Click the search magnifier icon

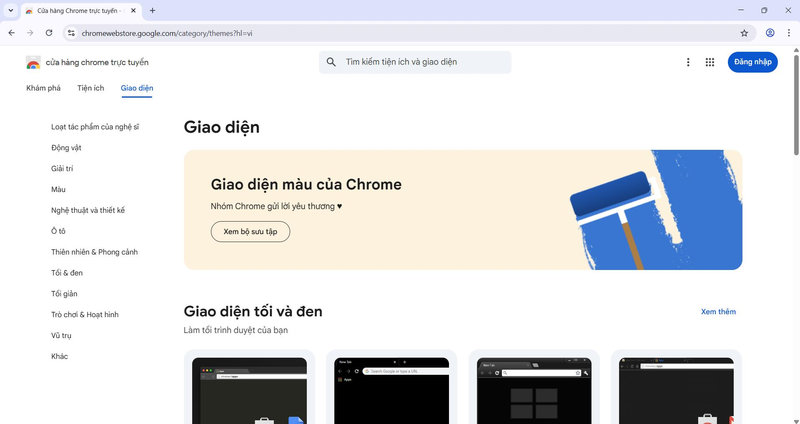pos(331,62)
